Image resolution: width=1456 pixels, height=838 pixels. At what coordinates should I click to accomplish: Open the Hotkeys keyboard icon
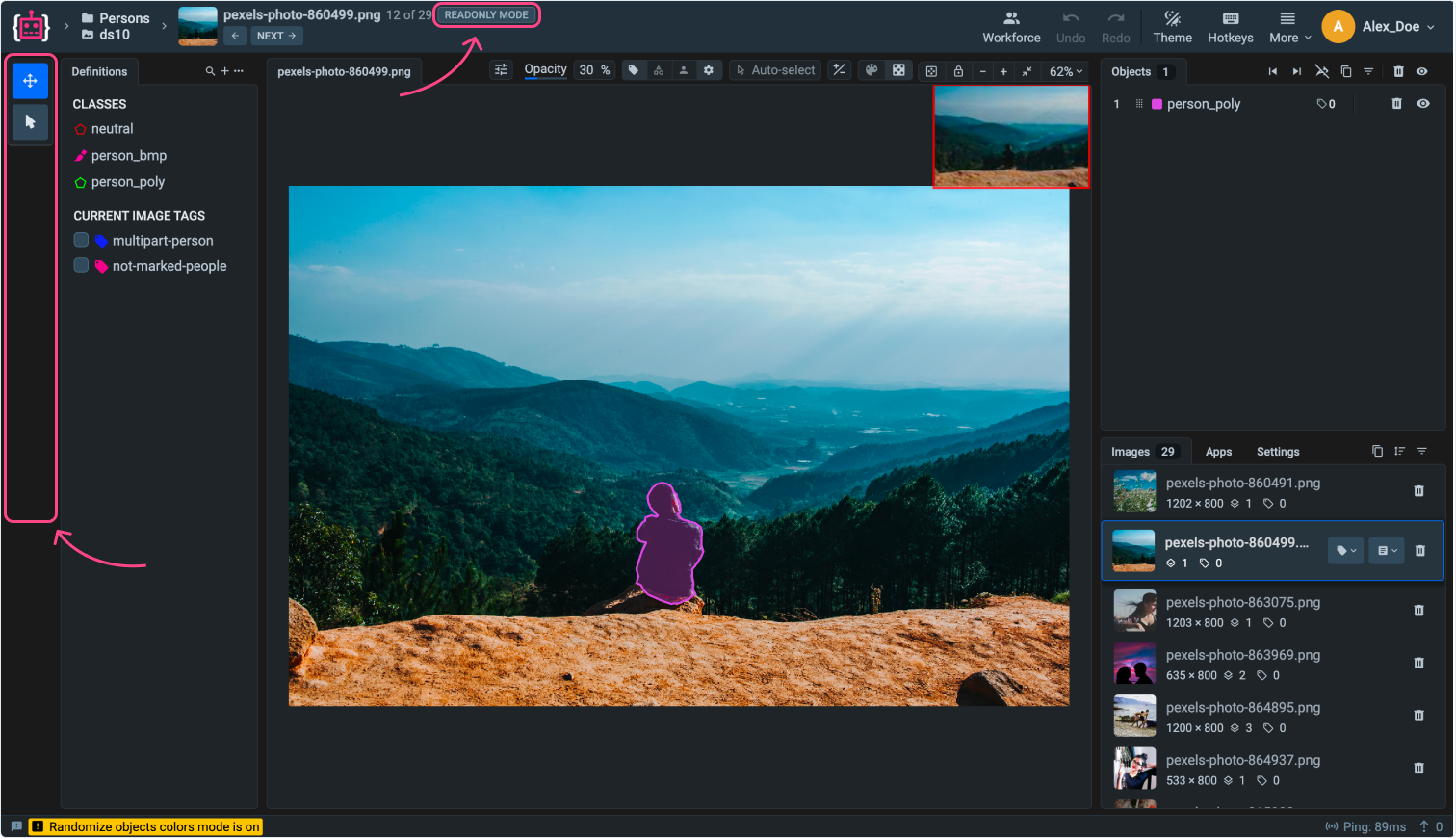[x=1230, y=19]
